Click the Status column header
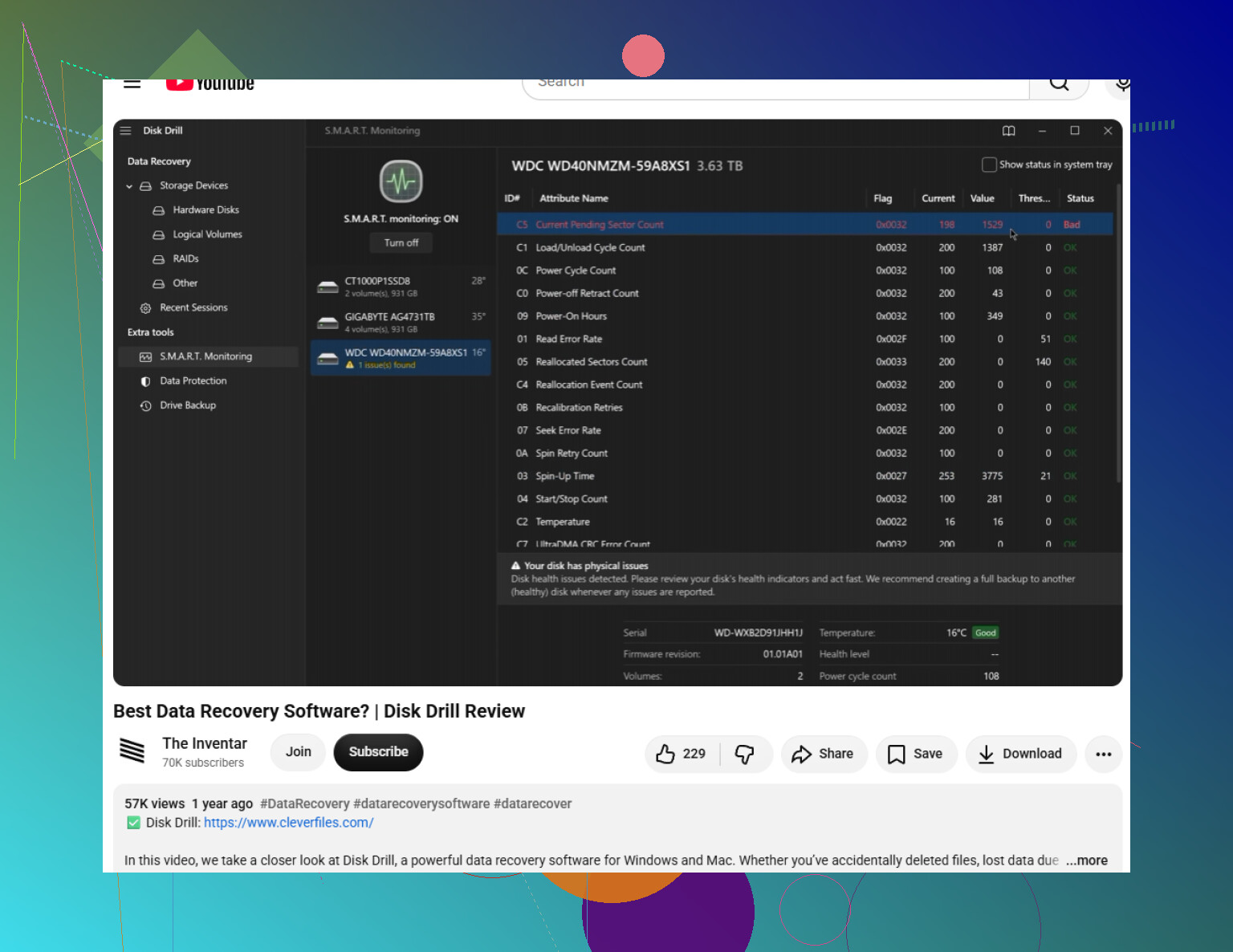The height and width of the screenshot is (952, 1233). coord(1080,198)
